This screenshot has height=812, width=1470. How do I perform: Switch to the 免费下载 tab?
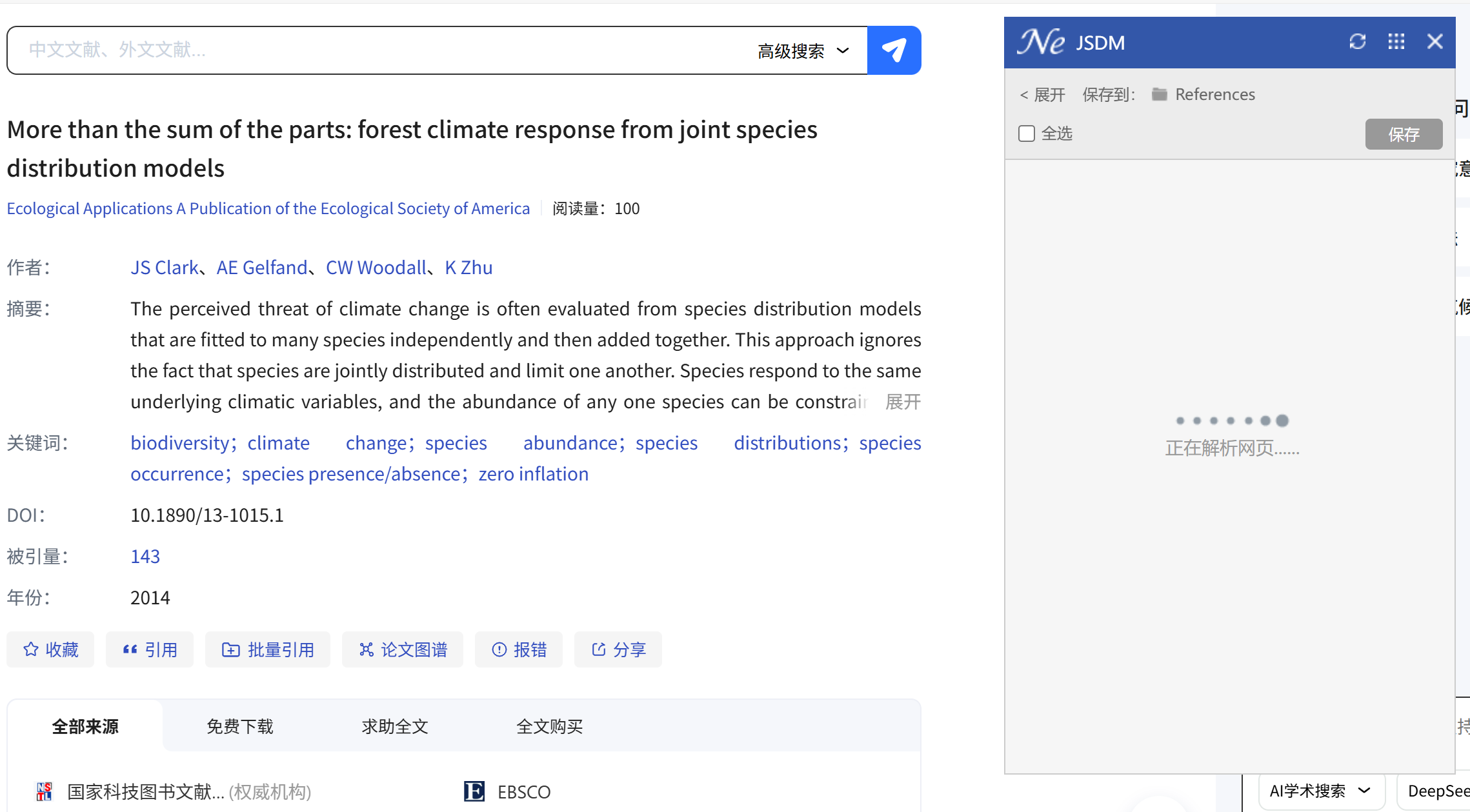(x=239, y=726)
